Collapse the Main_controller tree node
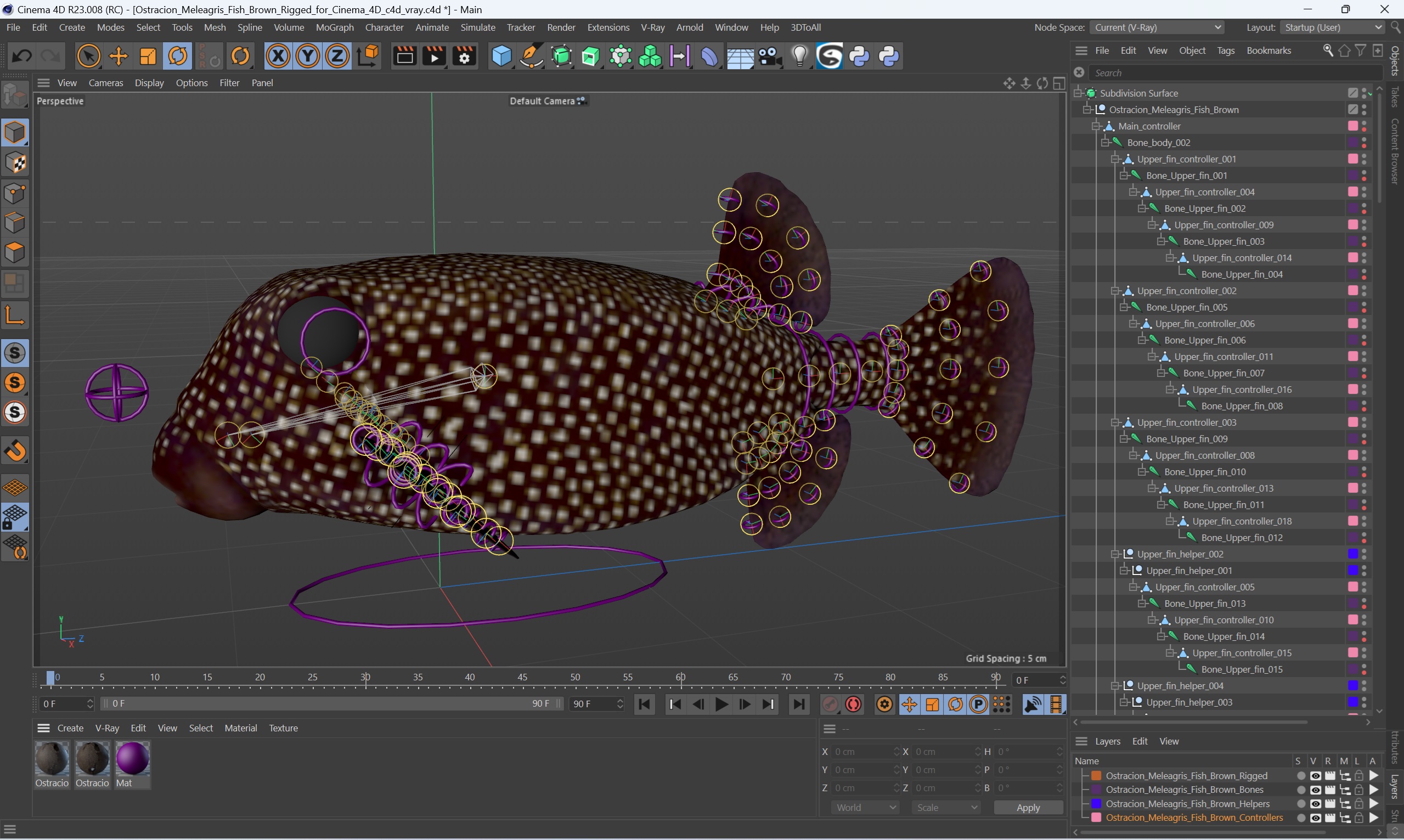 [x=1097, y=126]
